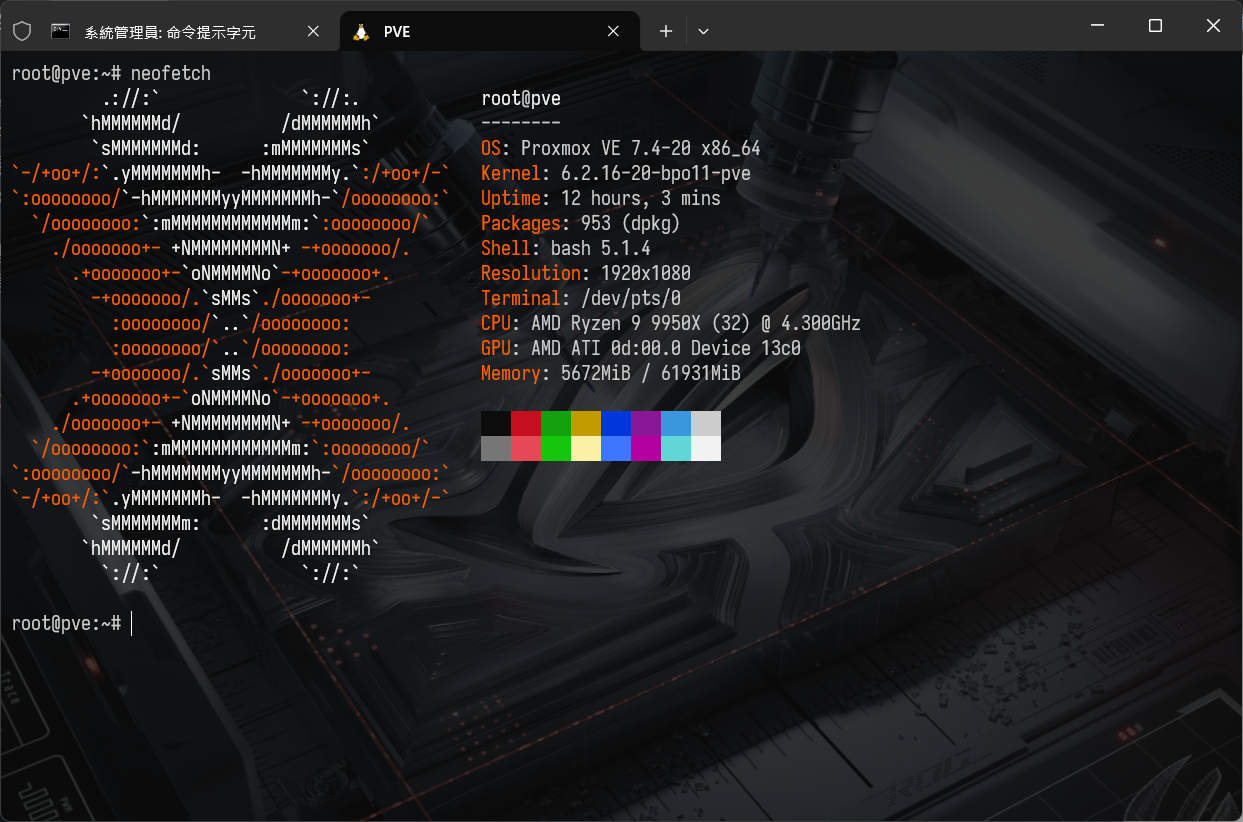Minimize the terminal window

coord(1096,26)
